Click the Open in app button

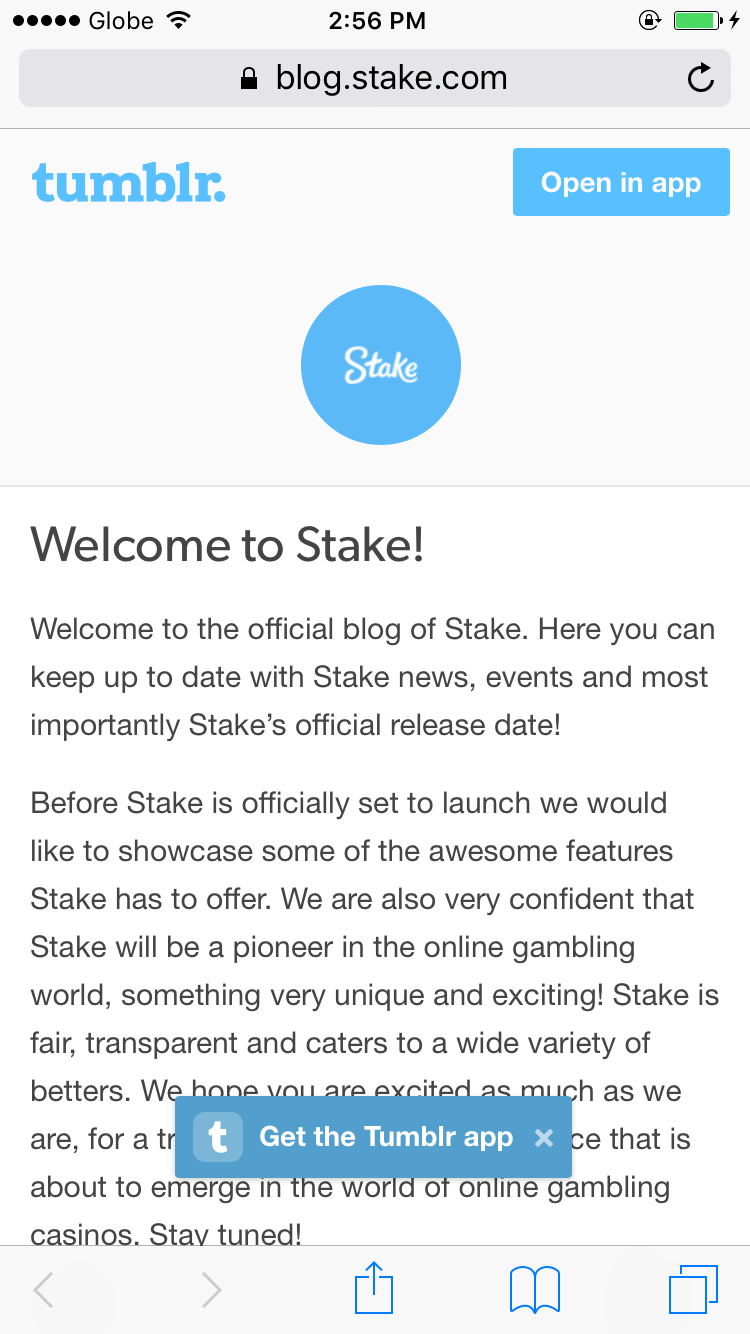tap(621, 182)
